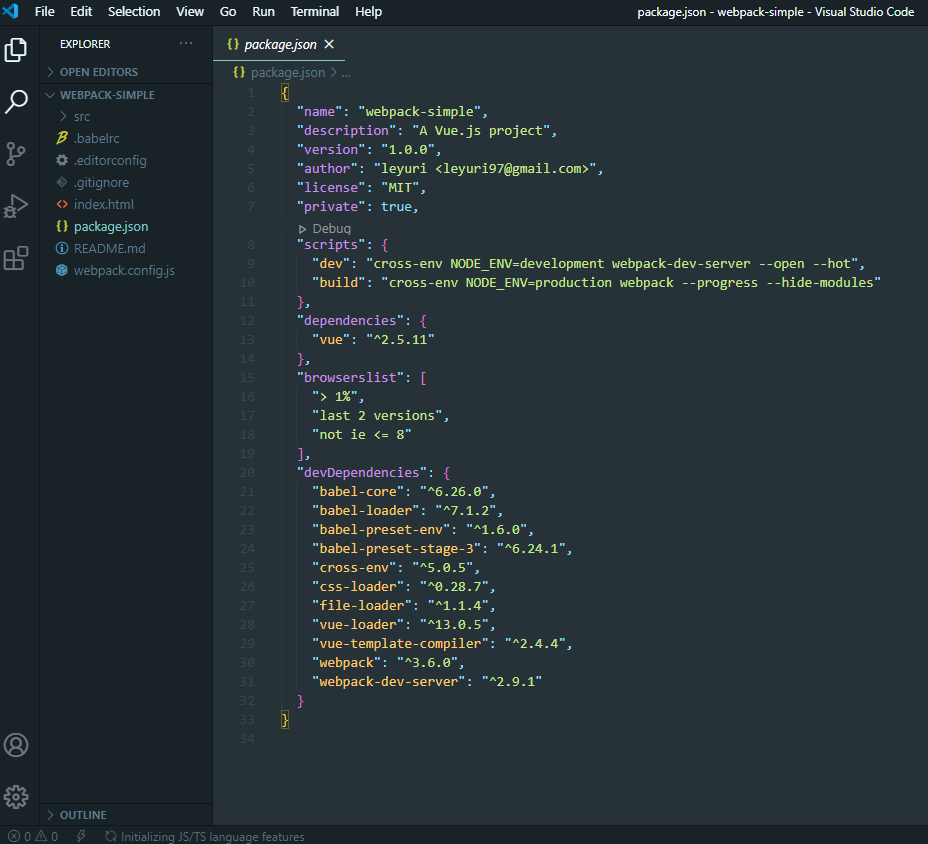
Task: Open the Help menu
Action: point(368,11)
